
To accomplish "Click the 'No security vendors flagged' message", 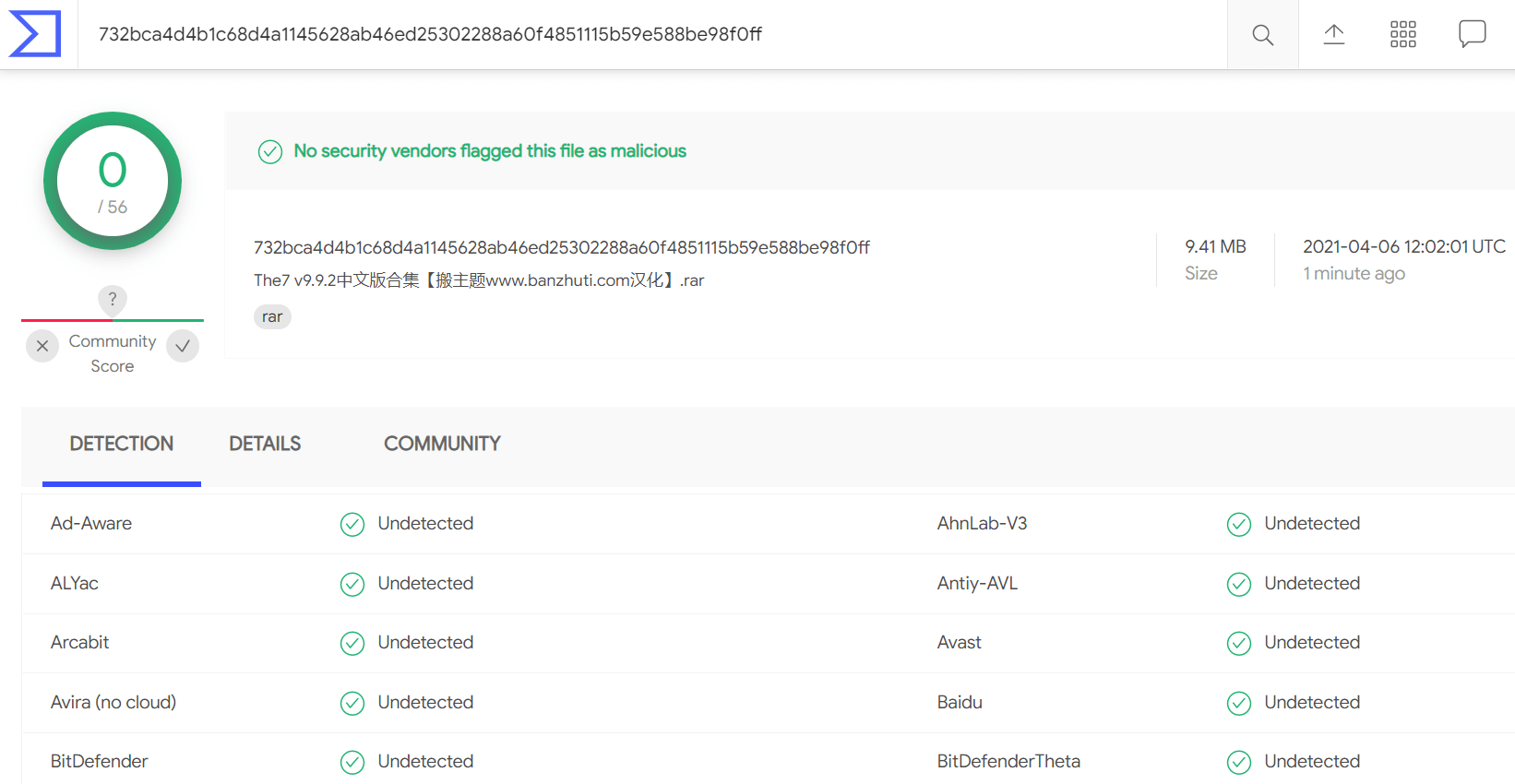I will [x=490, y=151].
